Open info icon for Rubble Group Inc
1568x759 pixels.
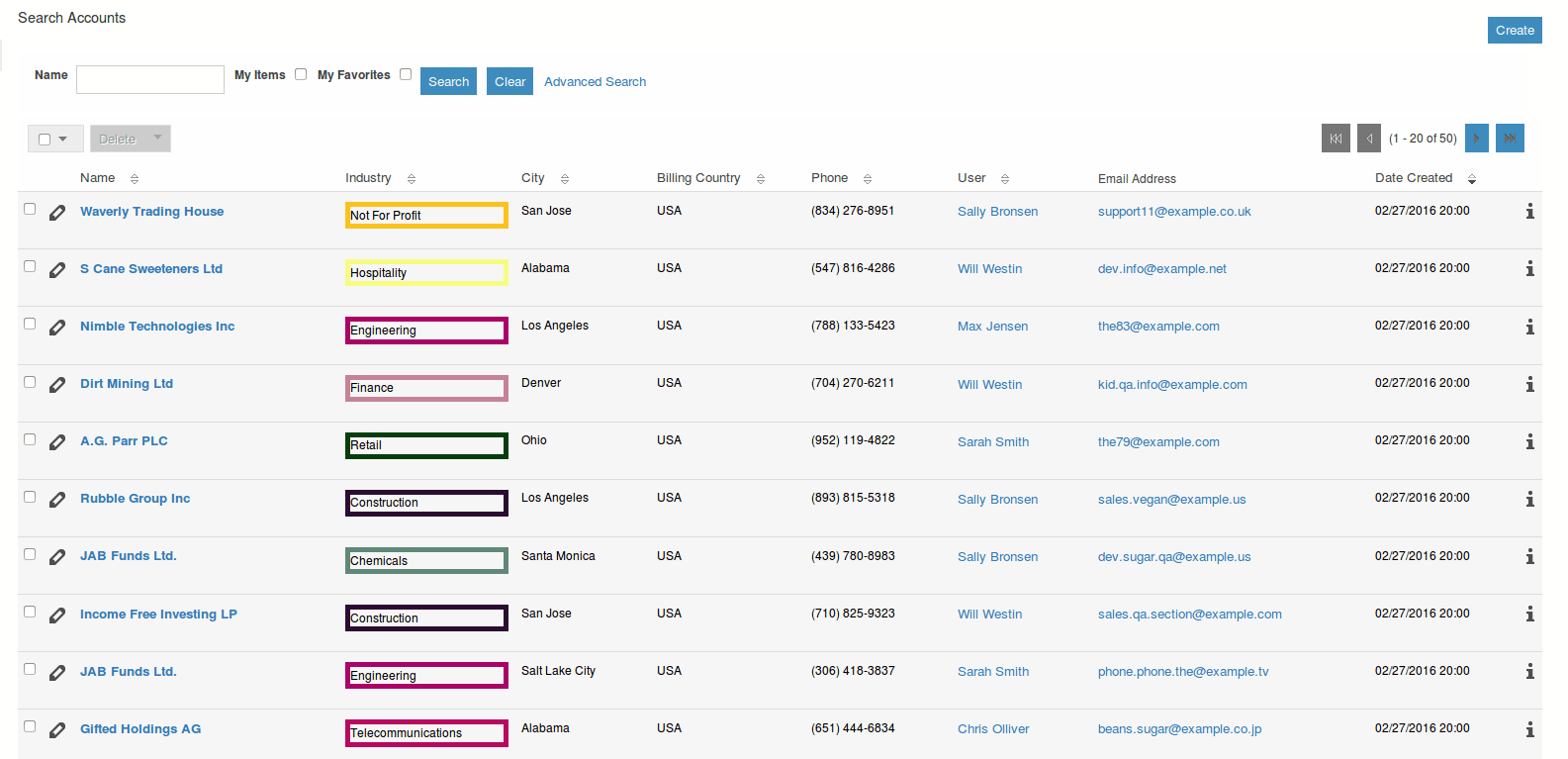1529,499
